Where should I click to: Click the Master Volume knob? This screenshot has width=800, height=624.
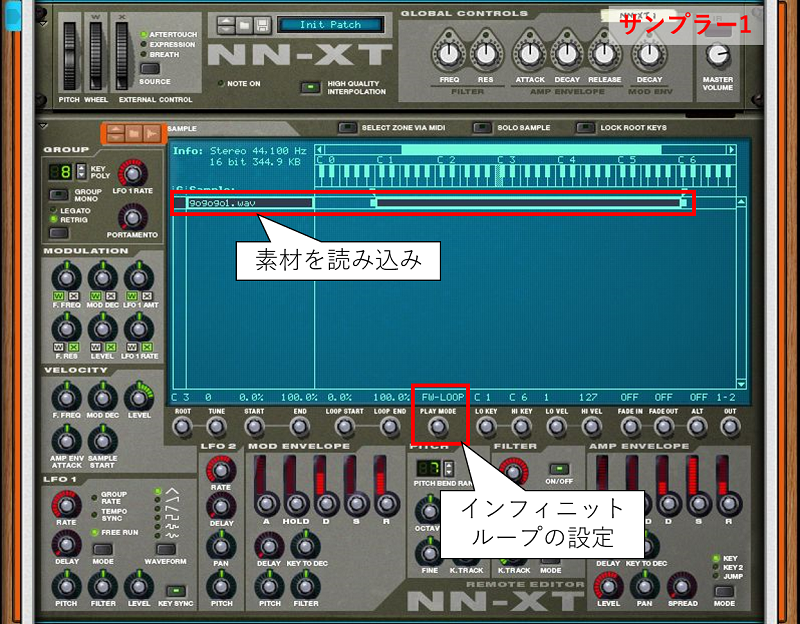coord(717,54)
